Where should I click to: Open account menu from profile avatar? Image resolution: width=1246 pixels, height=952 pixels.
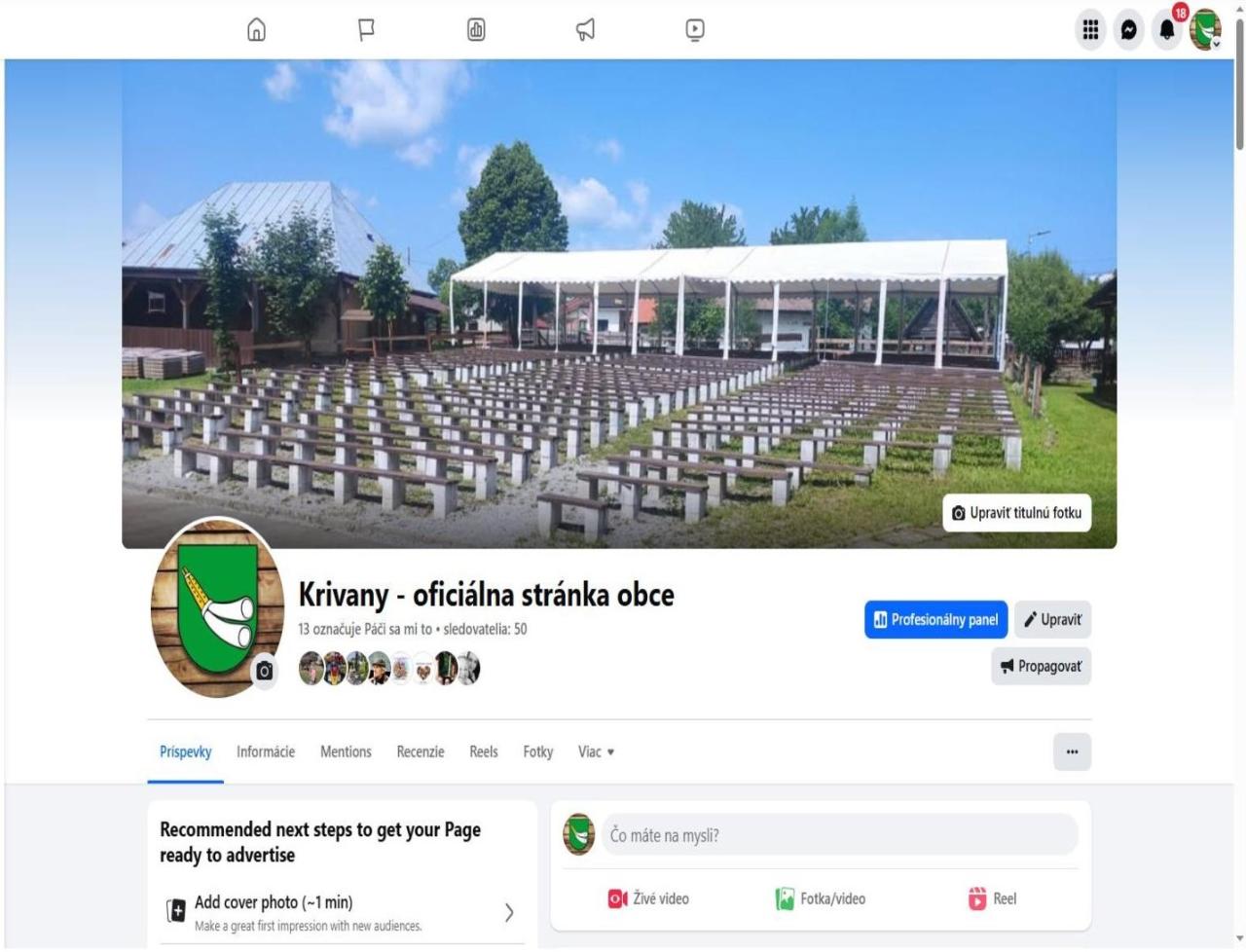click(x=1205, y=30)
